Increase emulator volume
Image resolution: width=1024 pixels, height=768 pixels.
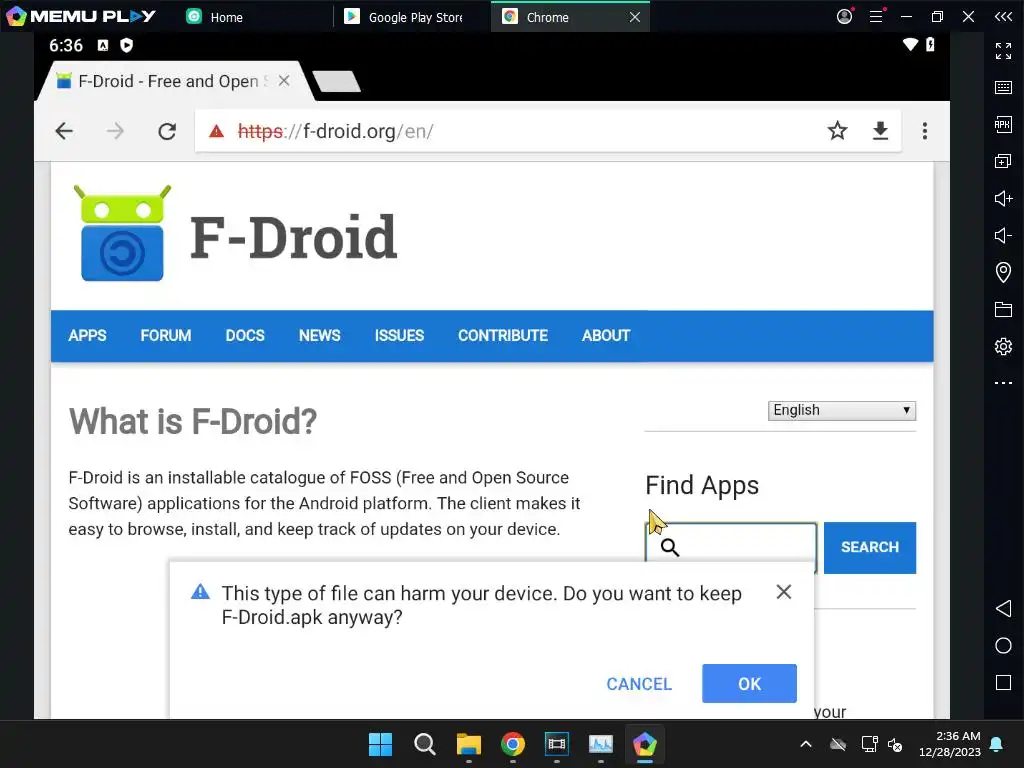[x=1003, y=198]
